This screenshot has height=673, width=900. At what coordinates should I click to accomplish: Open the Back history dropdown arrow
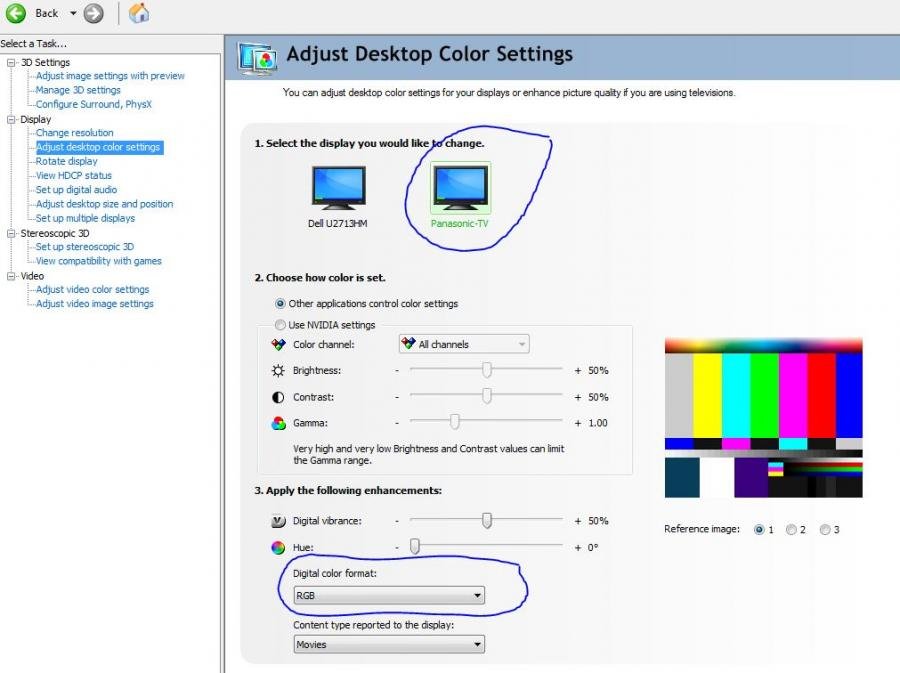[x=73, y=13]
